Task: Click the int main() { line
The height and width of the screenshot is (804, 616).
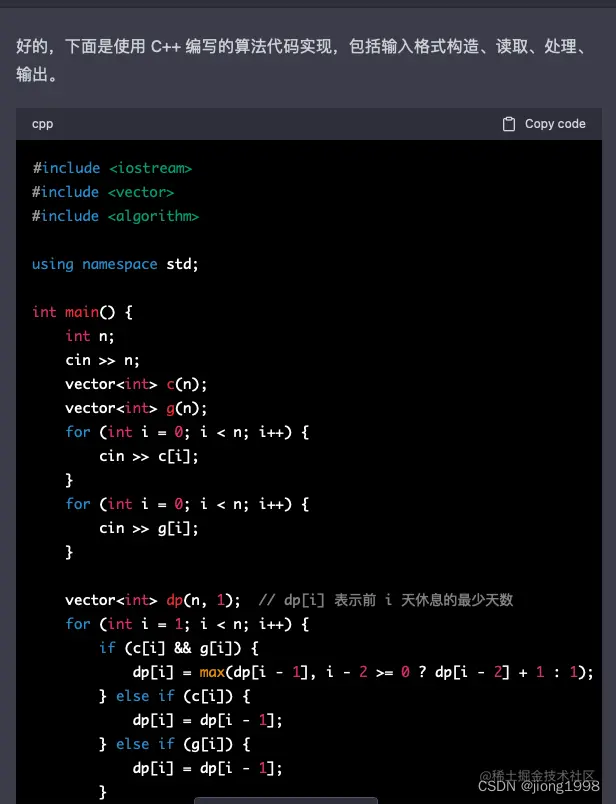Action: click(x=83, y=312)
